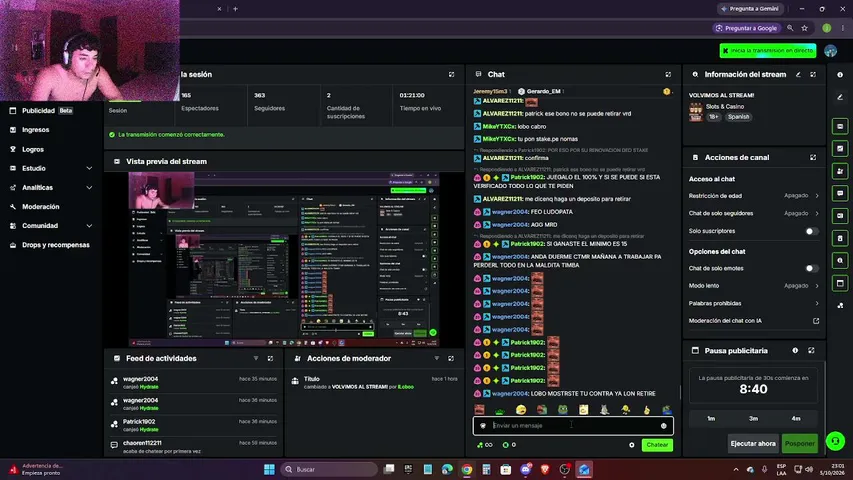Image resolution: width=853 pixels, height=480 pixels.
Task: Click the Preguntar a Google button
Action: click(746, 28)
